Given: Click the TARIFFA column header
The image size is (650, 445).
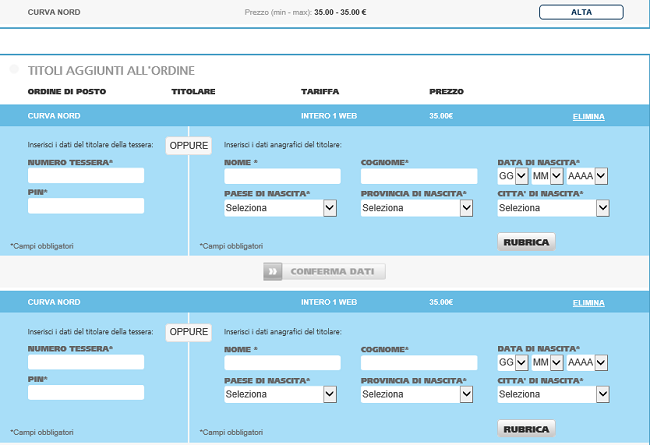Looking at the screenshot, I should tap(320, 92).
